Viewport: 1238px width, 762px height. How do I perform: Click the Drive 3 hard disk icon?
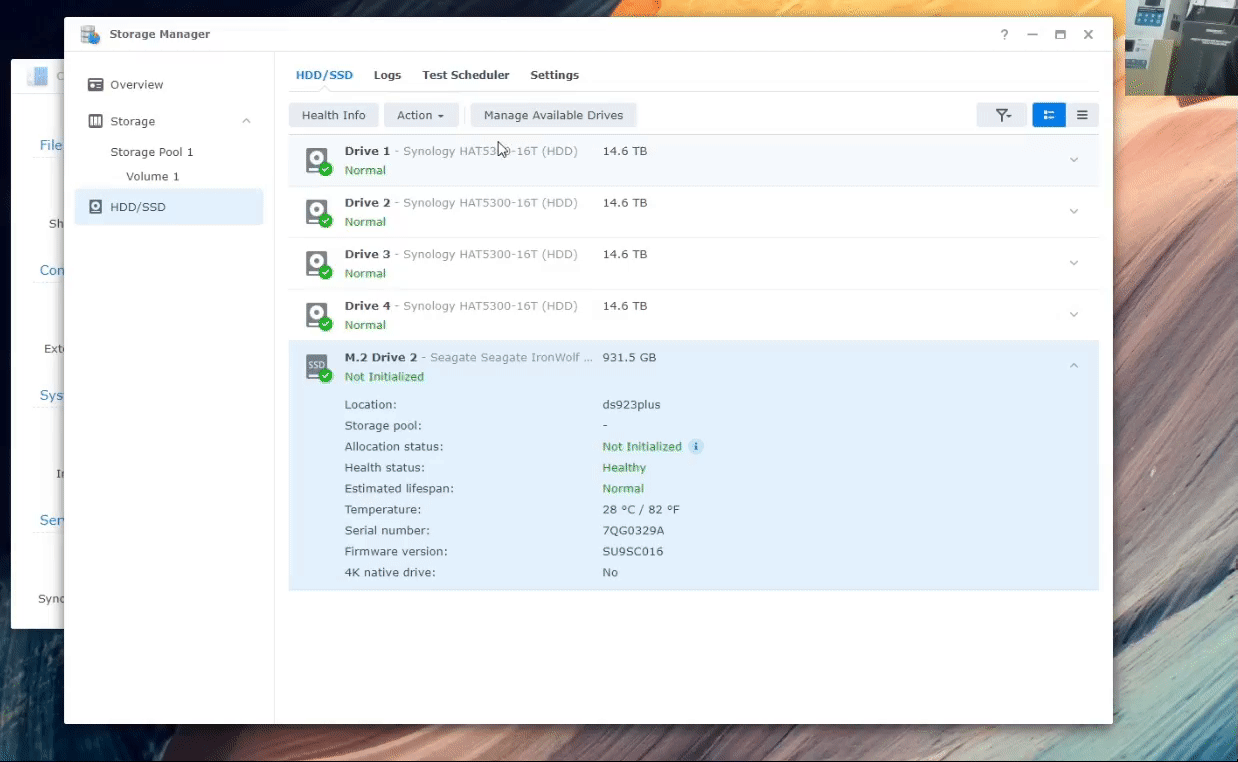[318, 264]
